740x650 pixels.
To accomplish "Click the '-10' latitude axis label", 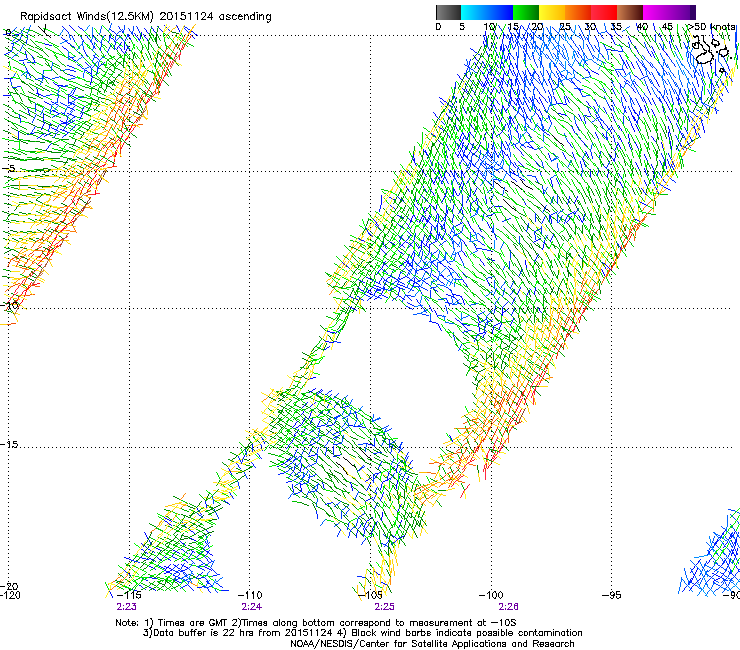I will click(9, 305).
